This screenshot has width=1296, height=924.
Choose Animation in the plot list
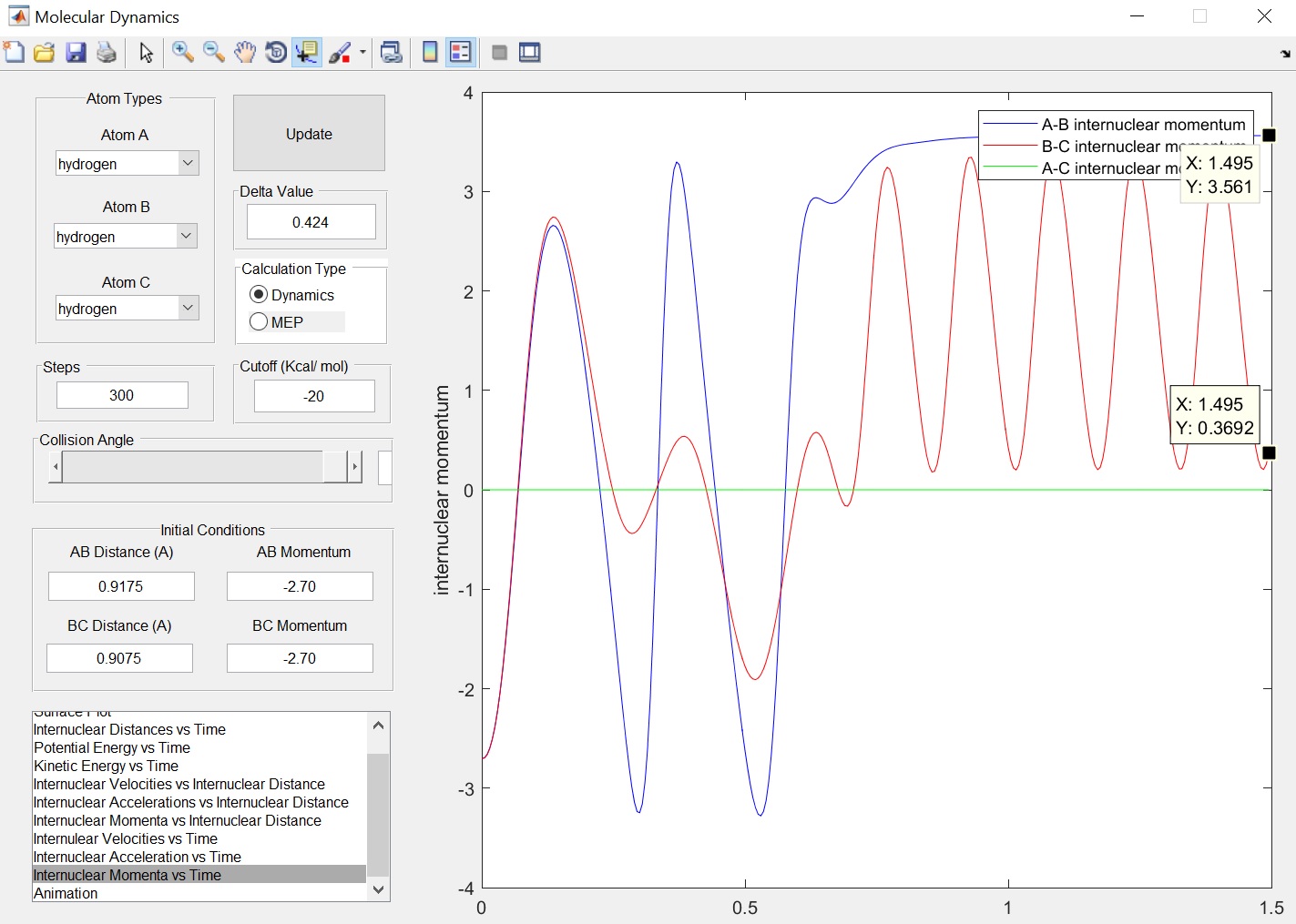[x=66, y=893]
